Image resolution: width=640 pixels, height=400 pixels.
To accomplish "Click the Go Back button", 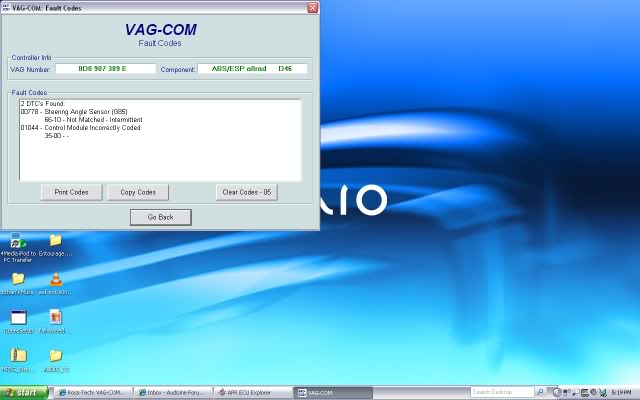I will [160, 217].
